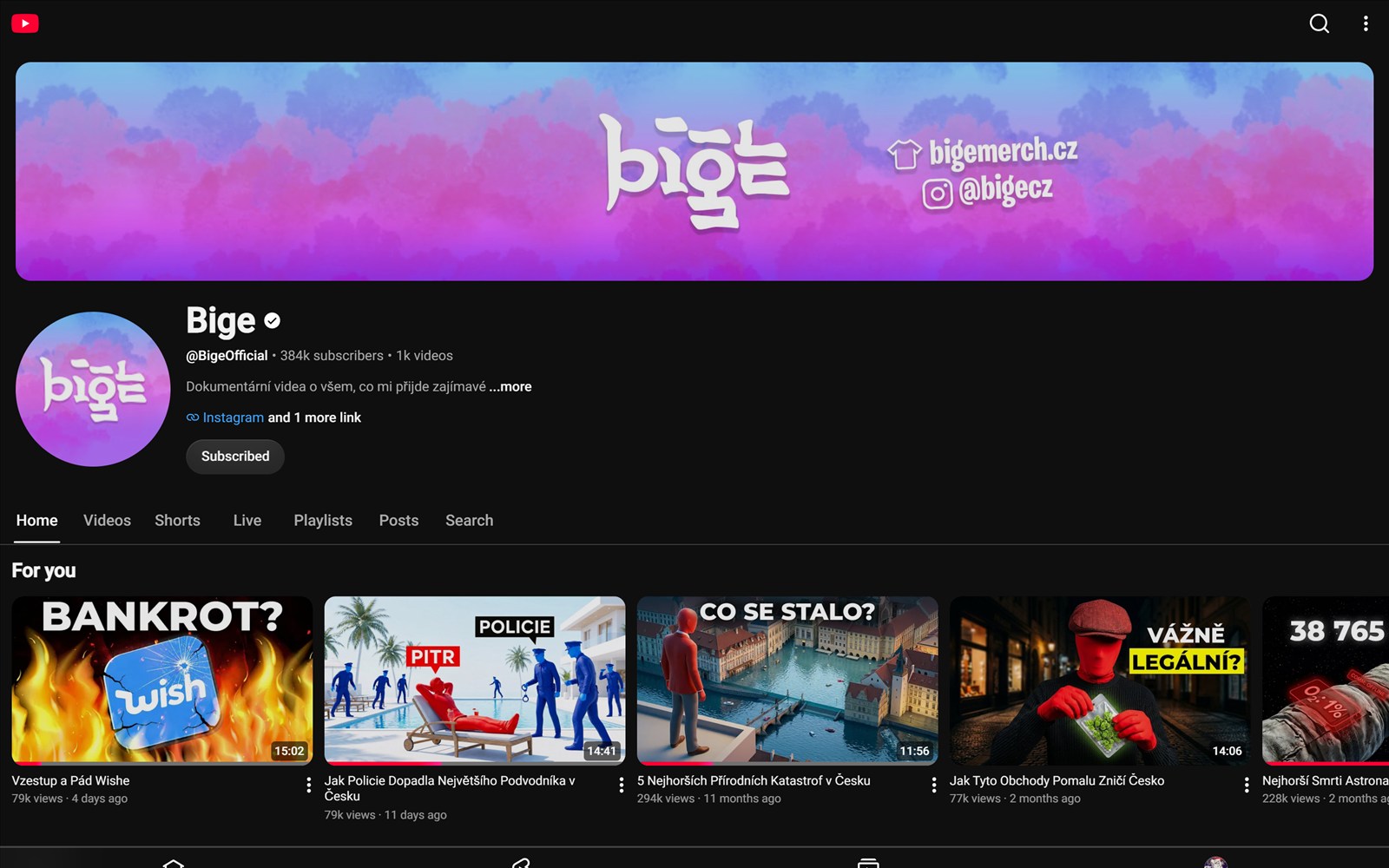Screen dimensions: 1389x868
Task: Click the YouTube logo icon
Action: [24, 23]
